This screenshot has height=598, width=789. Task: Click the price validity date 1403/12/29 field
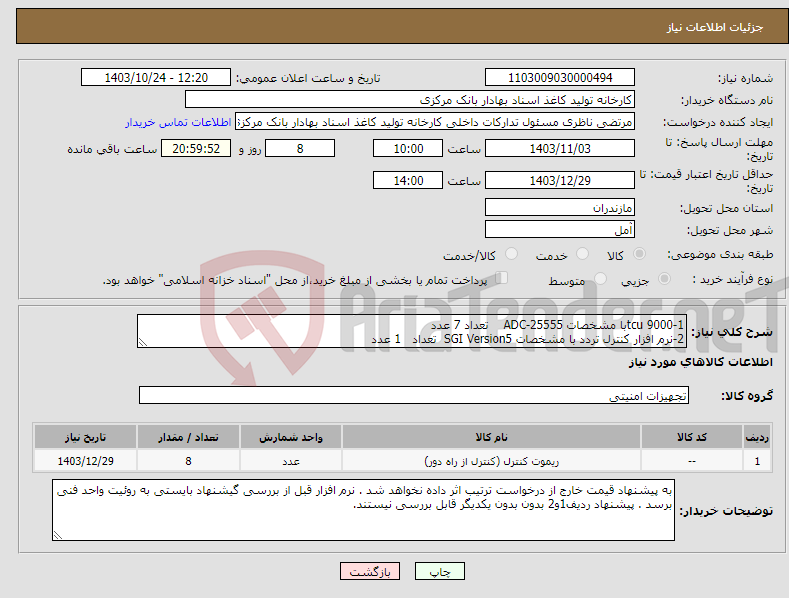tap(560, 180)
